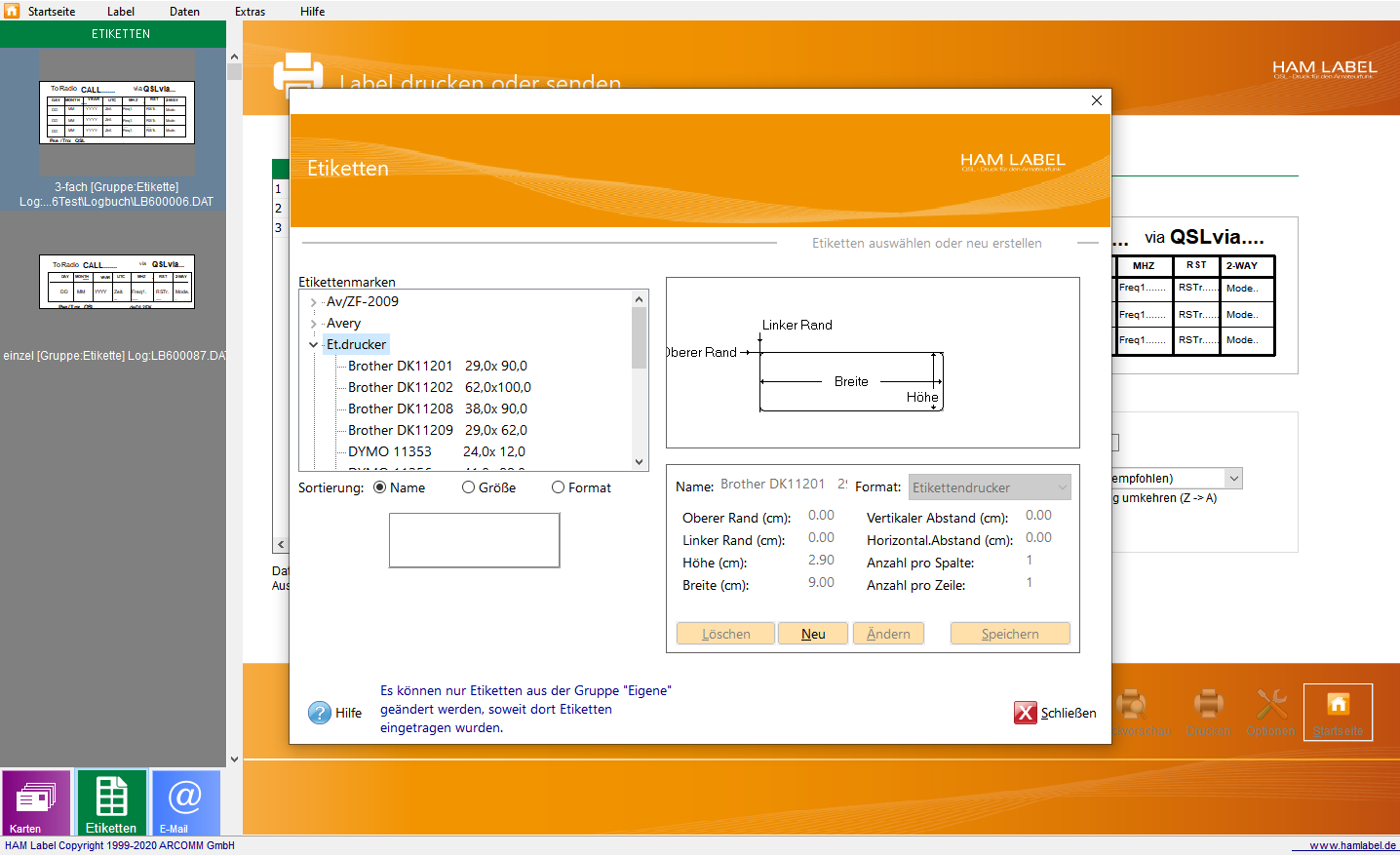Image resolution: width=1400 pixels, height=856 pixels.
Task: Click the Name field Brother DK11201
Action: coord(784,485)
